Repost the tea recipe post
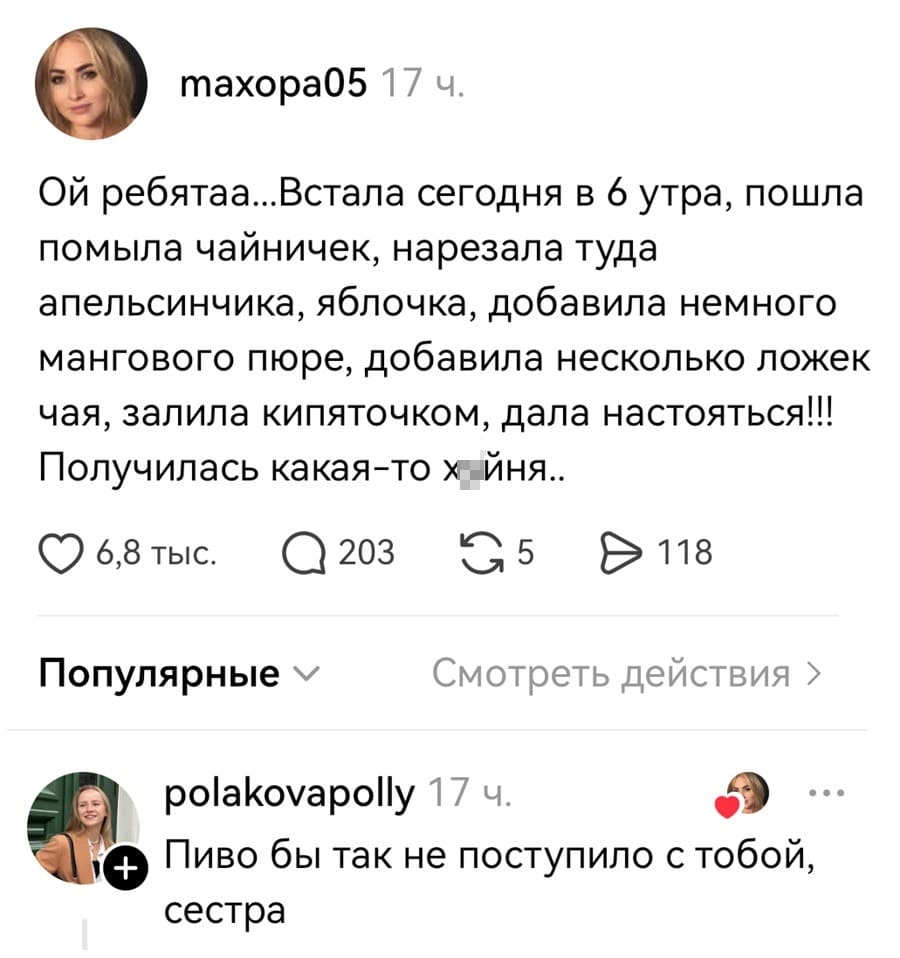This screenshot has width=900, height=958. [482, 551]
